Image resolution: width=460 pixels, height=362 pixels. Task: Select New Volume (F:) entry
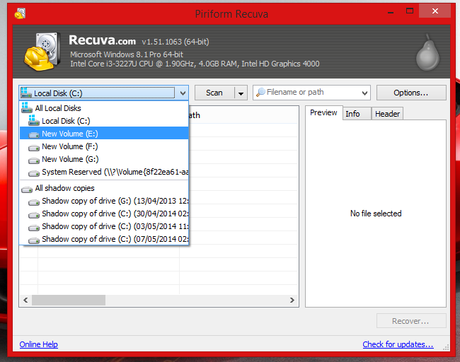(104, 146)
